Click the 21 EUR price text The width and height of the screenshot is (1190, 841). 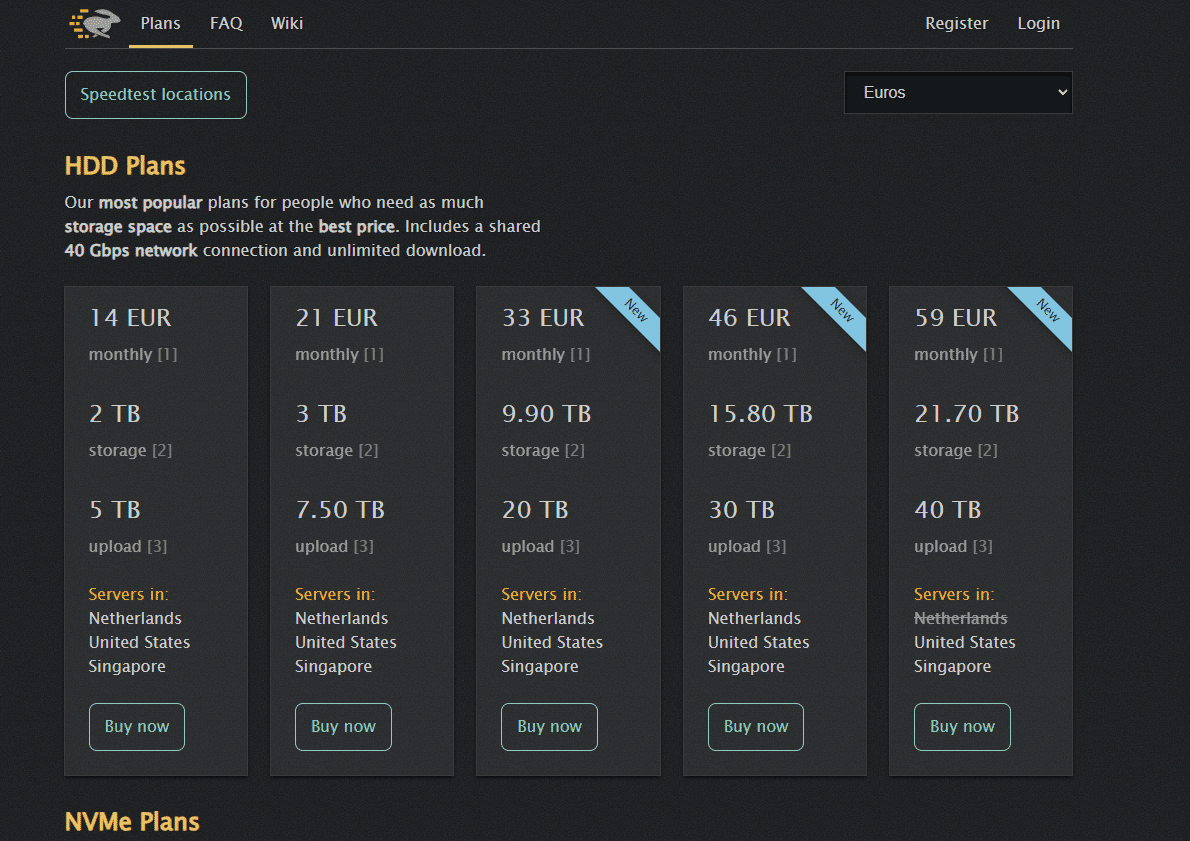tap(337, 317)
